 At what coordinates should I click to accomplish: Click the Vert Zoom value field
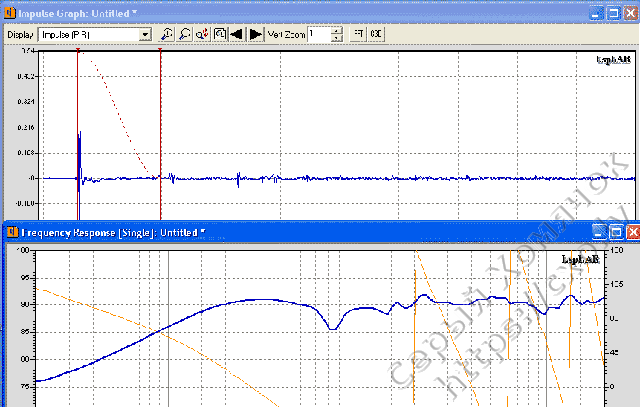[x=319, y=34]
